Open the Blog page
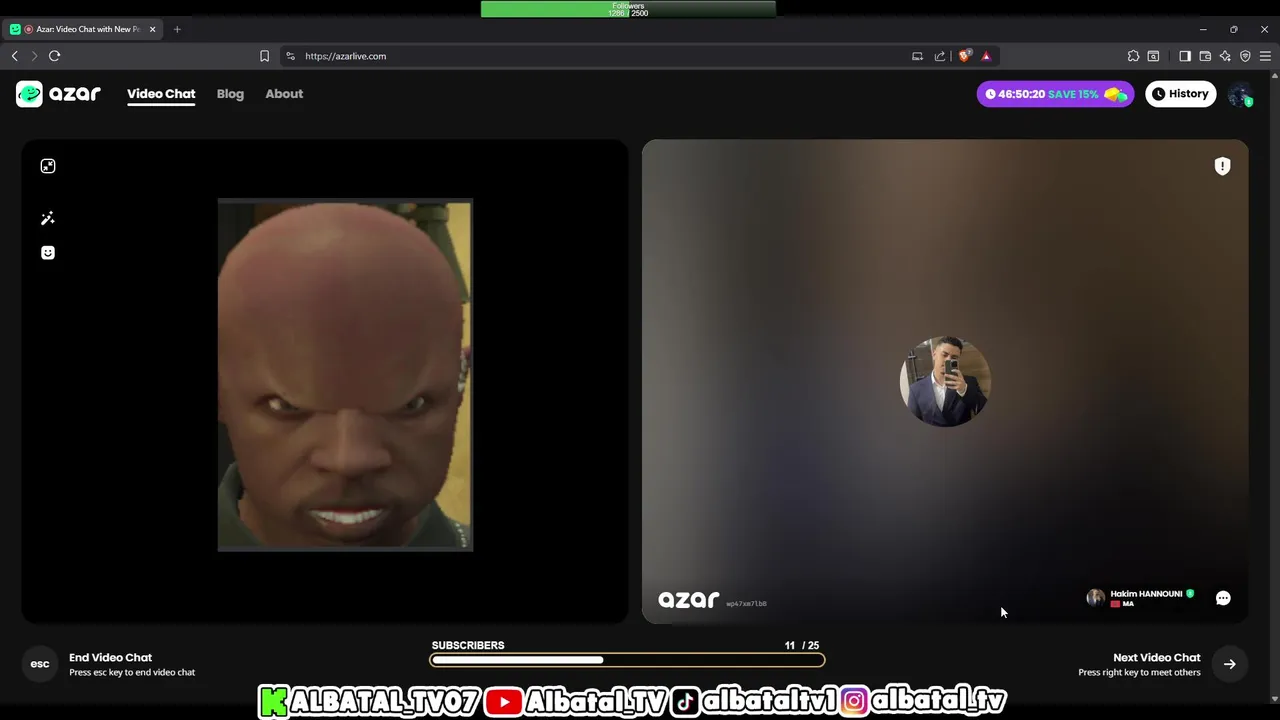Viewport: 1280px width, 720px height. coord(230,94)
